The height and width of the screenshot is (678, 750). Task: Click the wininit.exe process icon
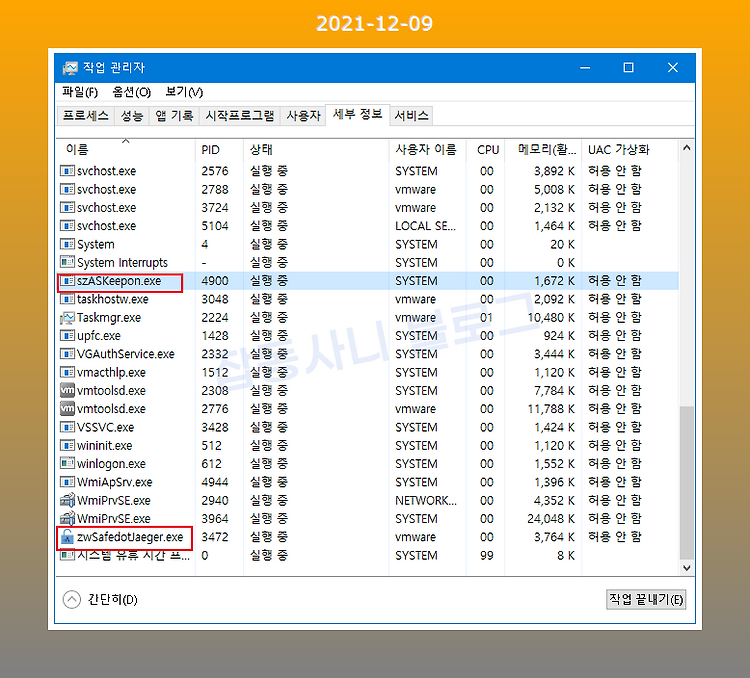click(67, 445)
